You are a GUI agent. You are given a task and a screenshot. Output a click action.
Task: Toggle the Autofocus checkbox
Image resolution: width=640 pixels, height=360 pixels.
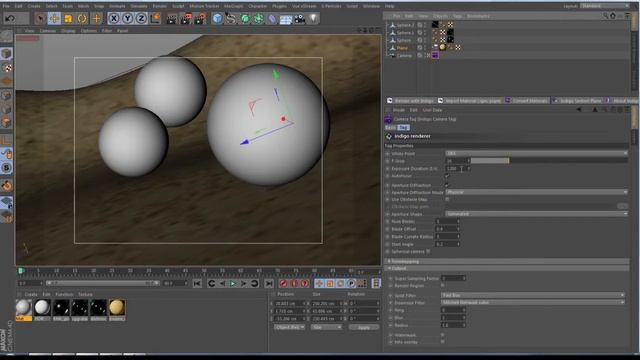pyautogui.click(x=447, y=176)
